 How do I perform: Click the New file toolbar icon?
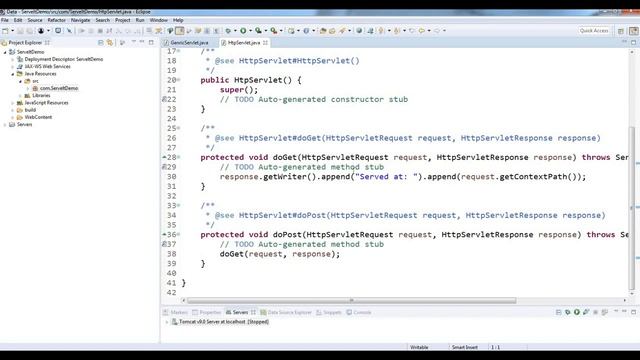(5, 31)
